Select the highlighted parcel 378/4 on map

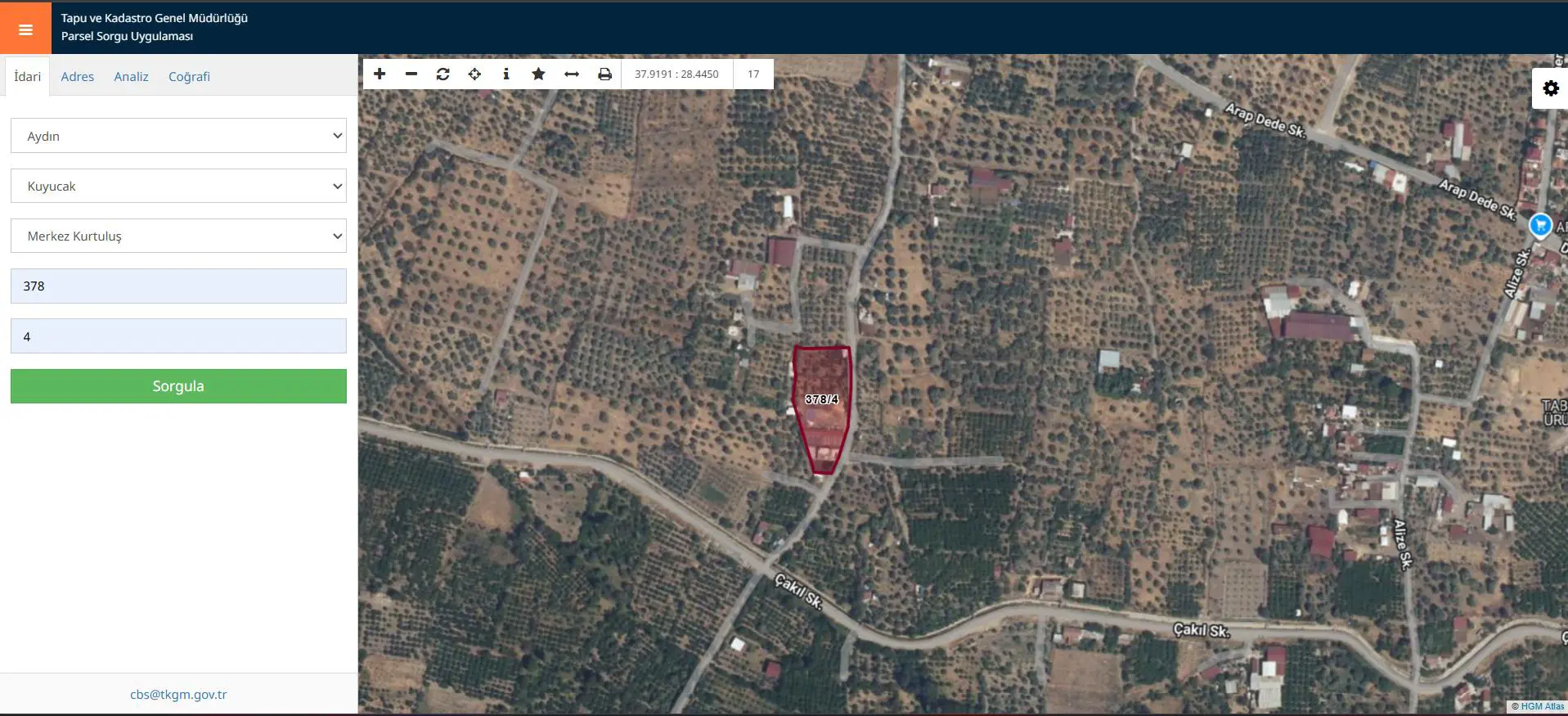(822, 409)
